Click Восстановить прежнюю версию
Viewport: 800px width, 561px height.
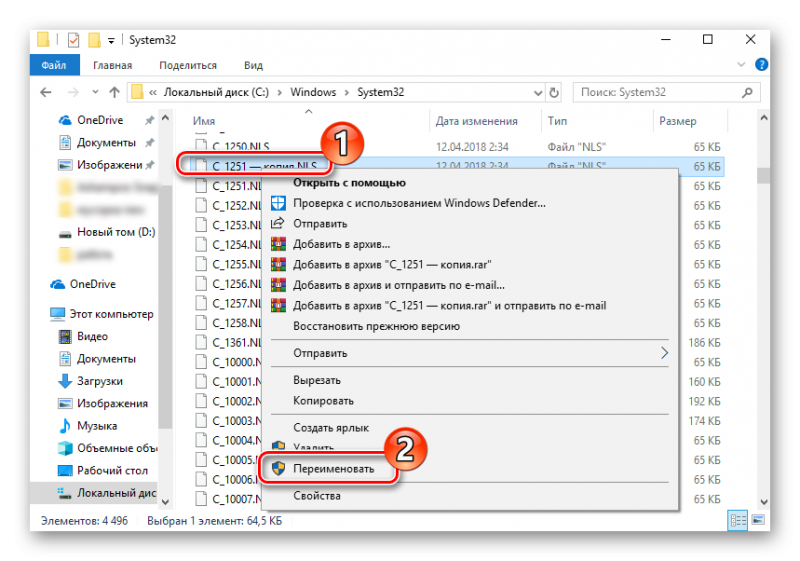click(377, 326)
